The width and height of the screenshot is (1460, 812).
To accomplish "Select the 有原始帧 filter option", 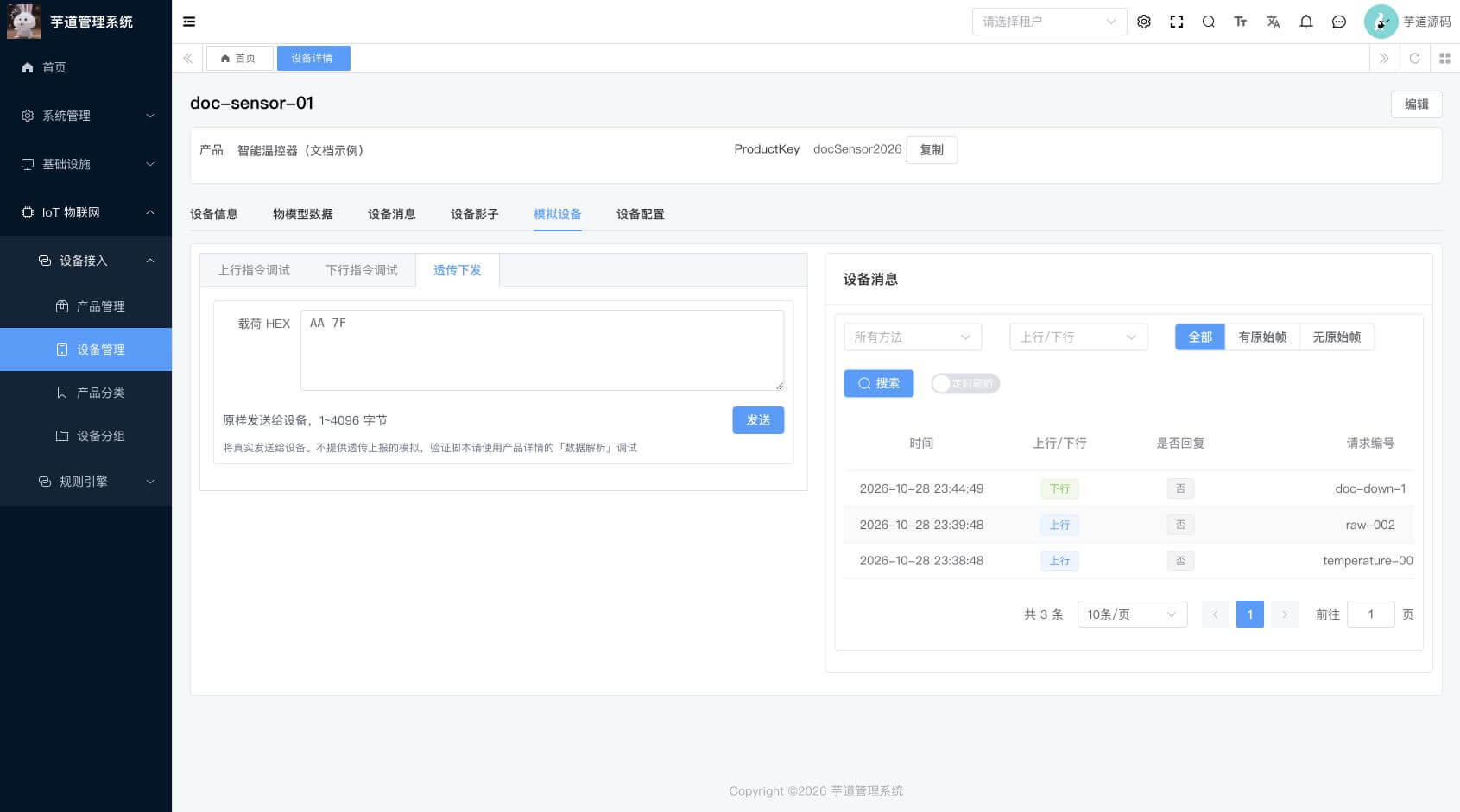I will pos(1262,337).
